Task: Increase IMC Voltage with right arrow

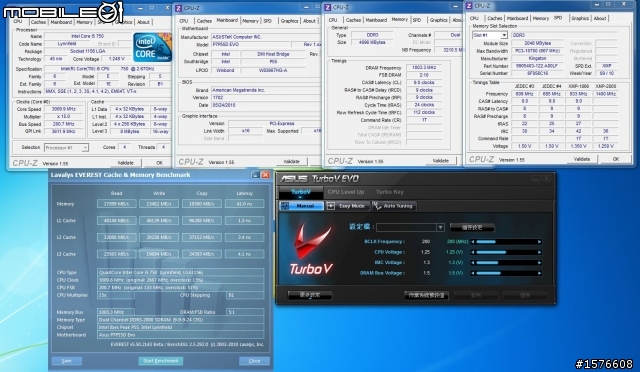Action: coord(540,263)
